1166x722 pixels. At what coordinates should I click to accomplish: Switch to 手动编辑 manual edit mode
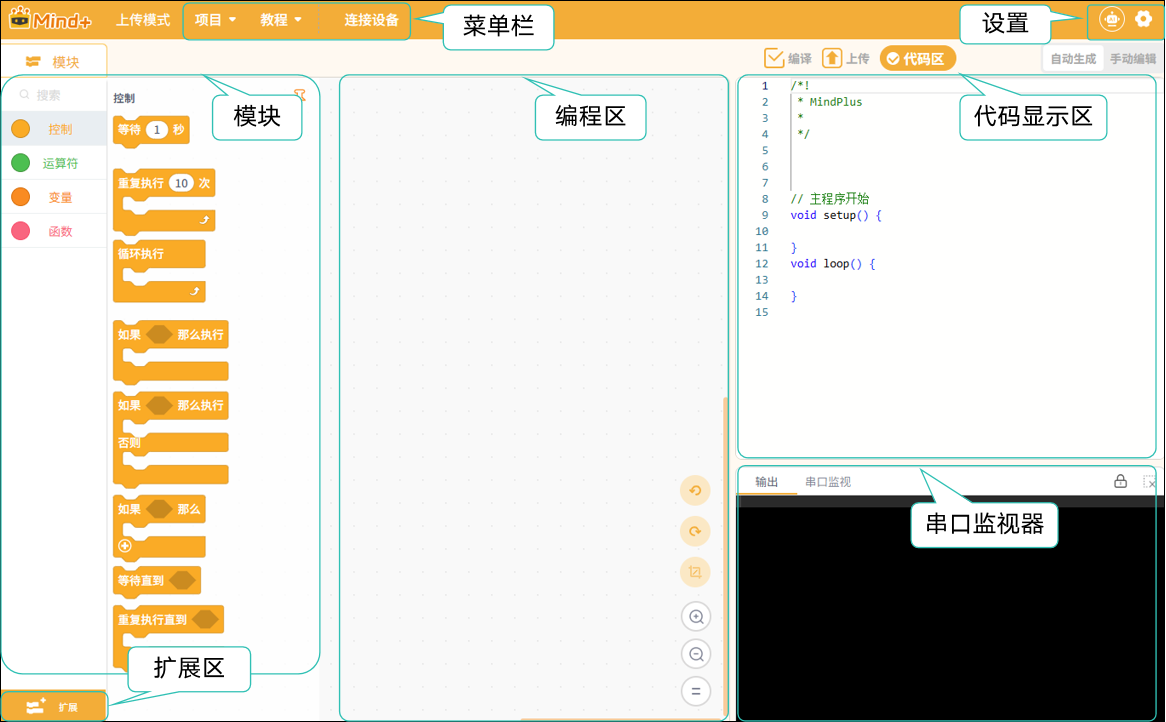(1133, 59)
